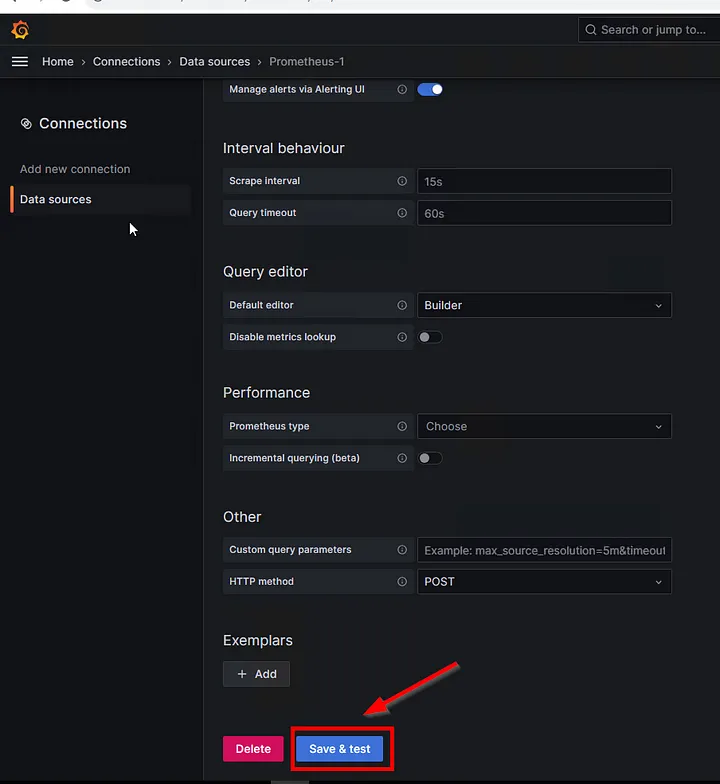This screenshot has width=720, height=784.
Task: Expand the Prometheus type Choose dropdown
Action: coord(544,426)
